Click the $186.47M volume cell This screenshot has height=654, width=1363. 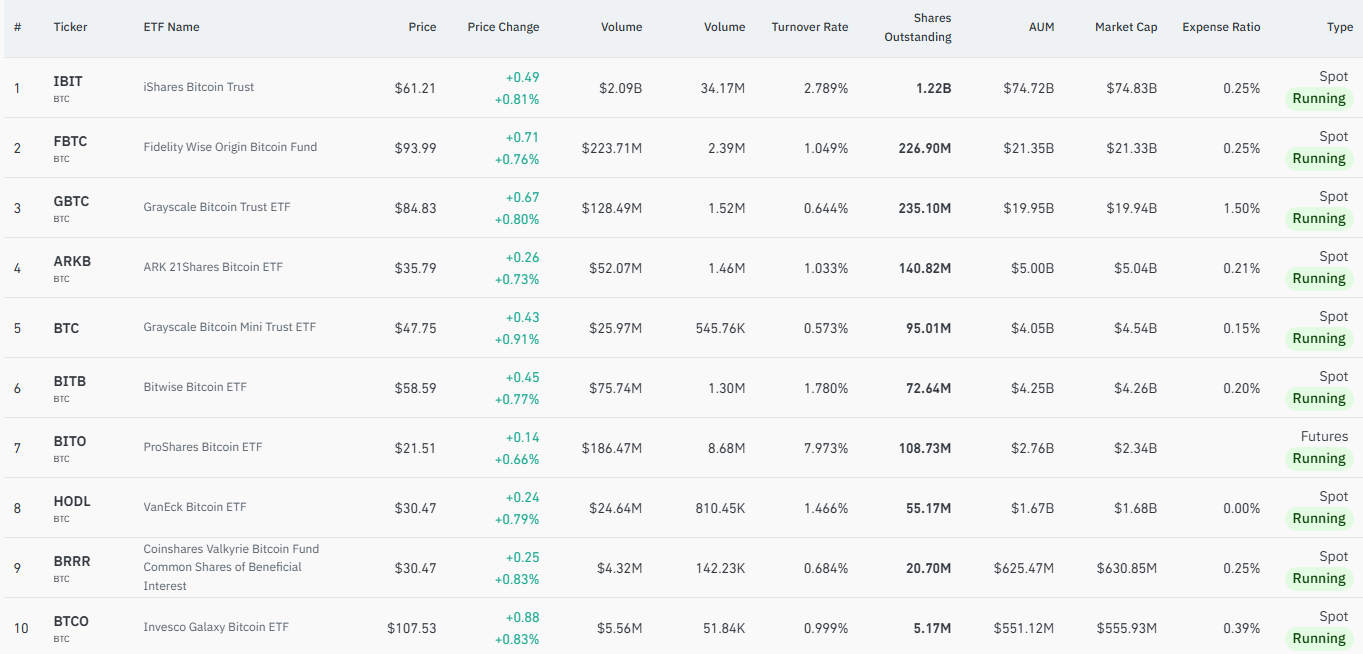[612, 448]
